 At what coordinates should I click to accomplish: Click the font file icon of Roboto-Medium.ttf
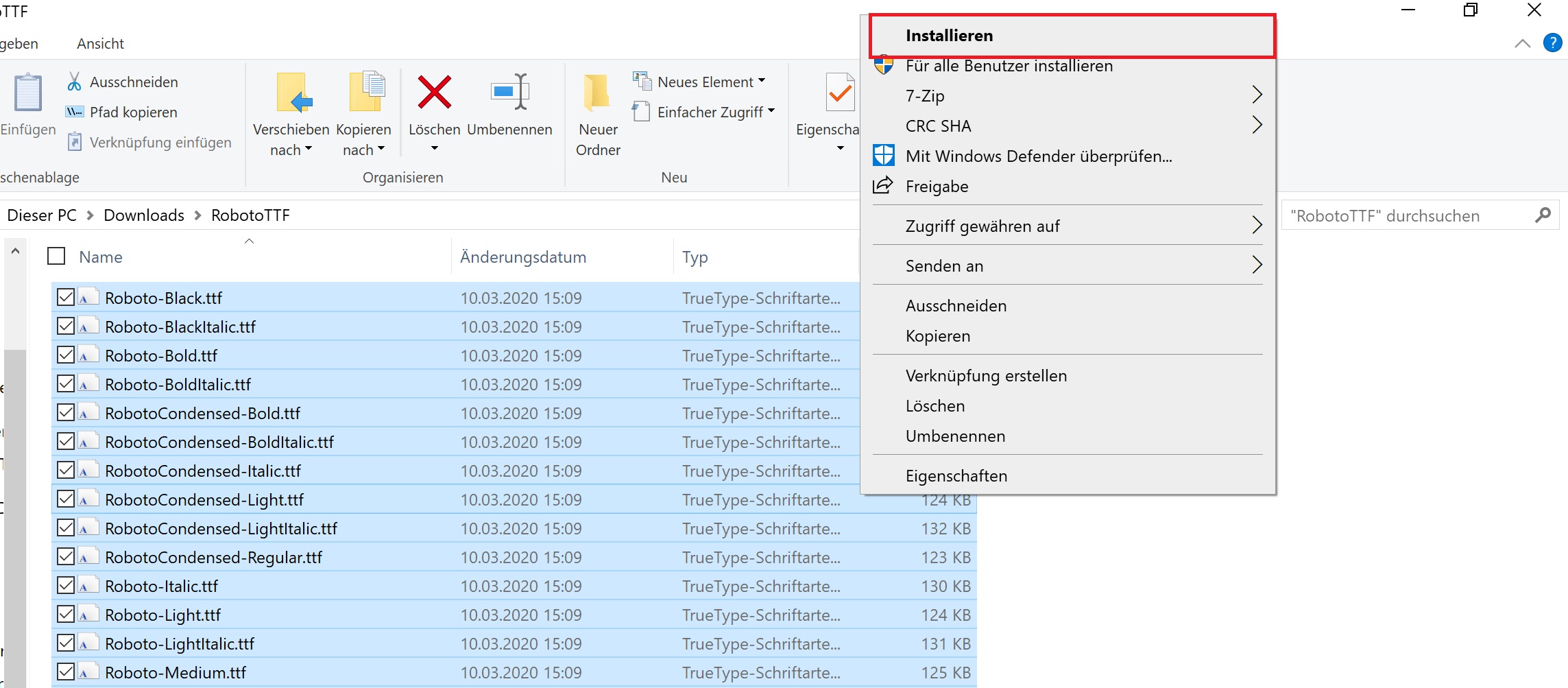[88, 672]
